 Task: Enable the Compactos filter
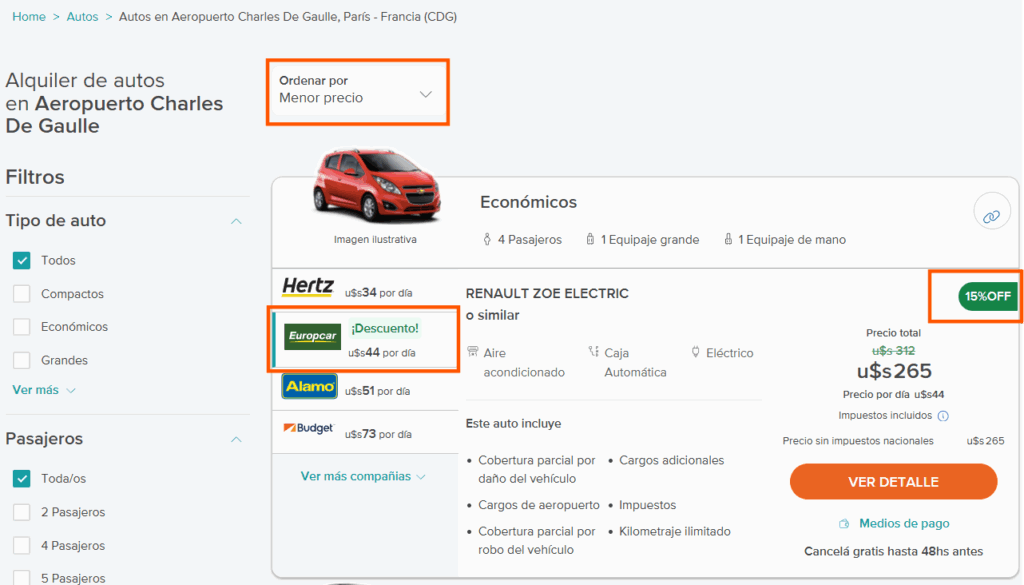(21, 293)
